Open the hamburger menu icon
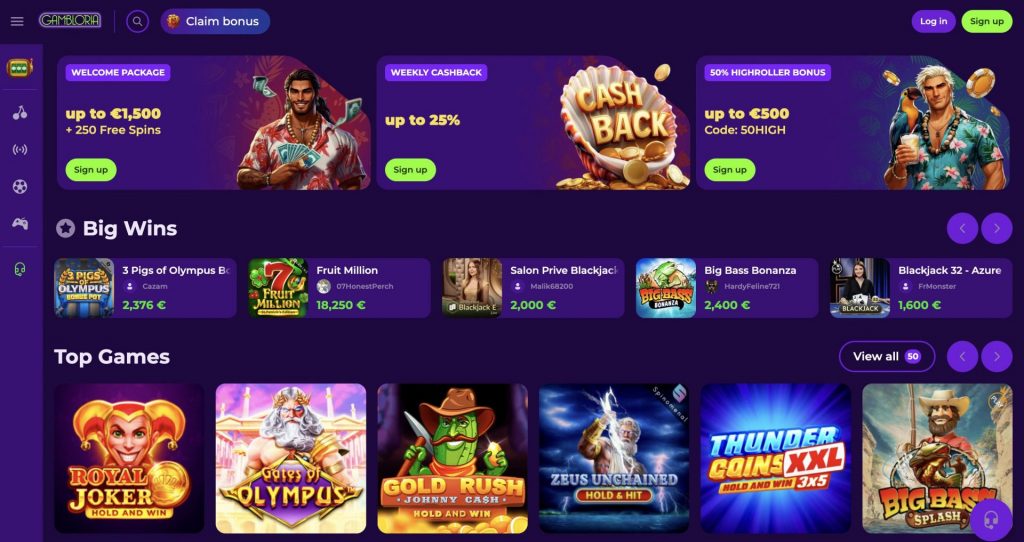The image size is (1024, 542). tap(17, 22)
